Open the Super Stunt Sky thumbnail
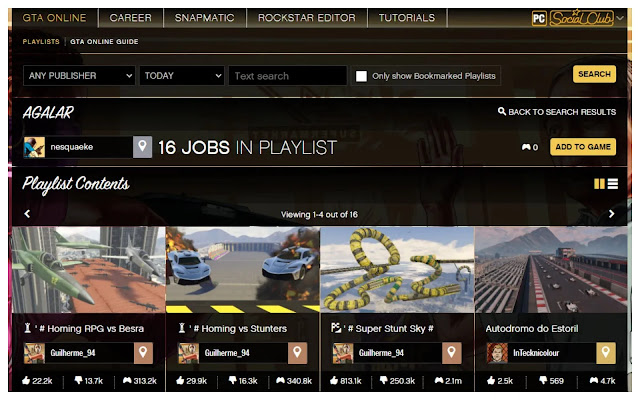The image size is (640, 400). point(398,270)
